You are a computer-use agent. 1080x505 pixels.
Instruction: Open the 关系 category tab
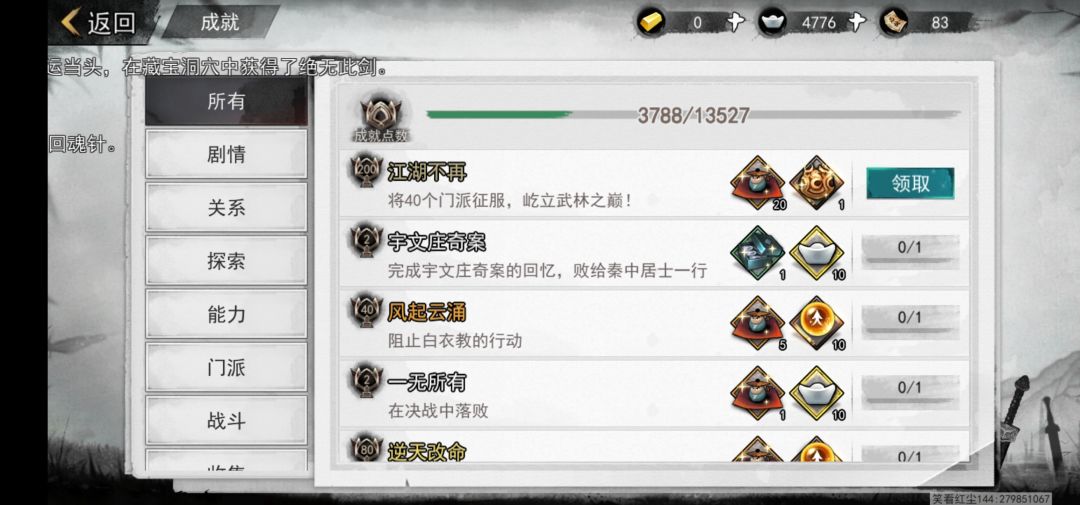pyautogui.click(x=226, y=207)
